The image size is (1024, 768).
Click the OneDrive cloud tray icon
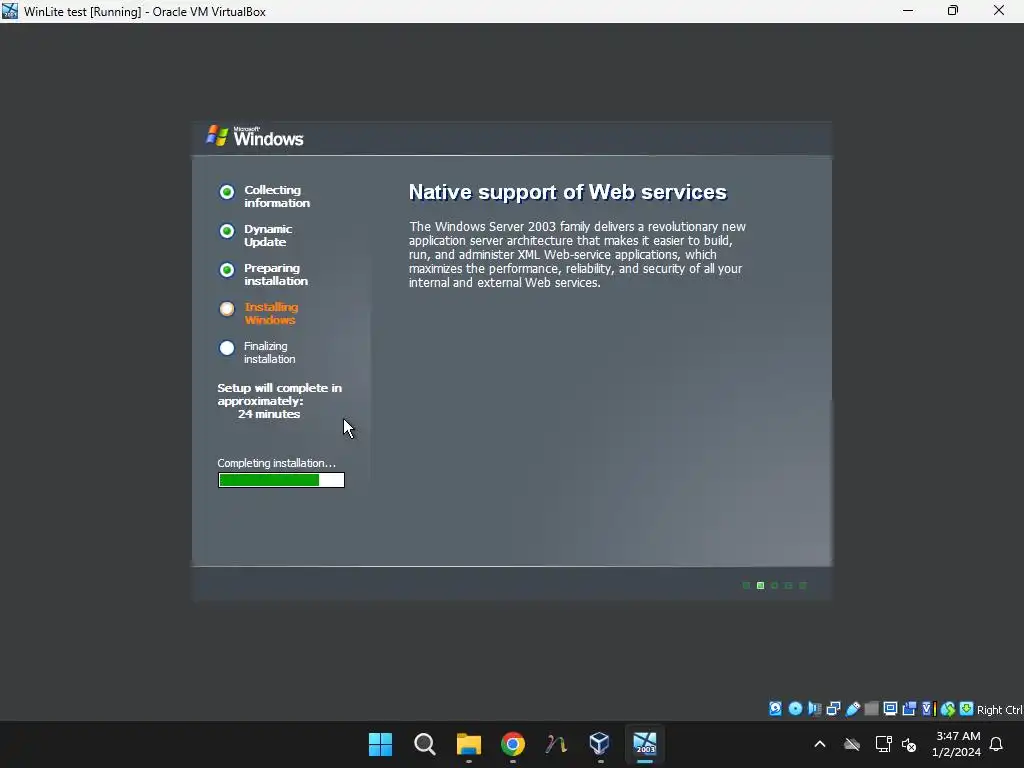852,744
